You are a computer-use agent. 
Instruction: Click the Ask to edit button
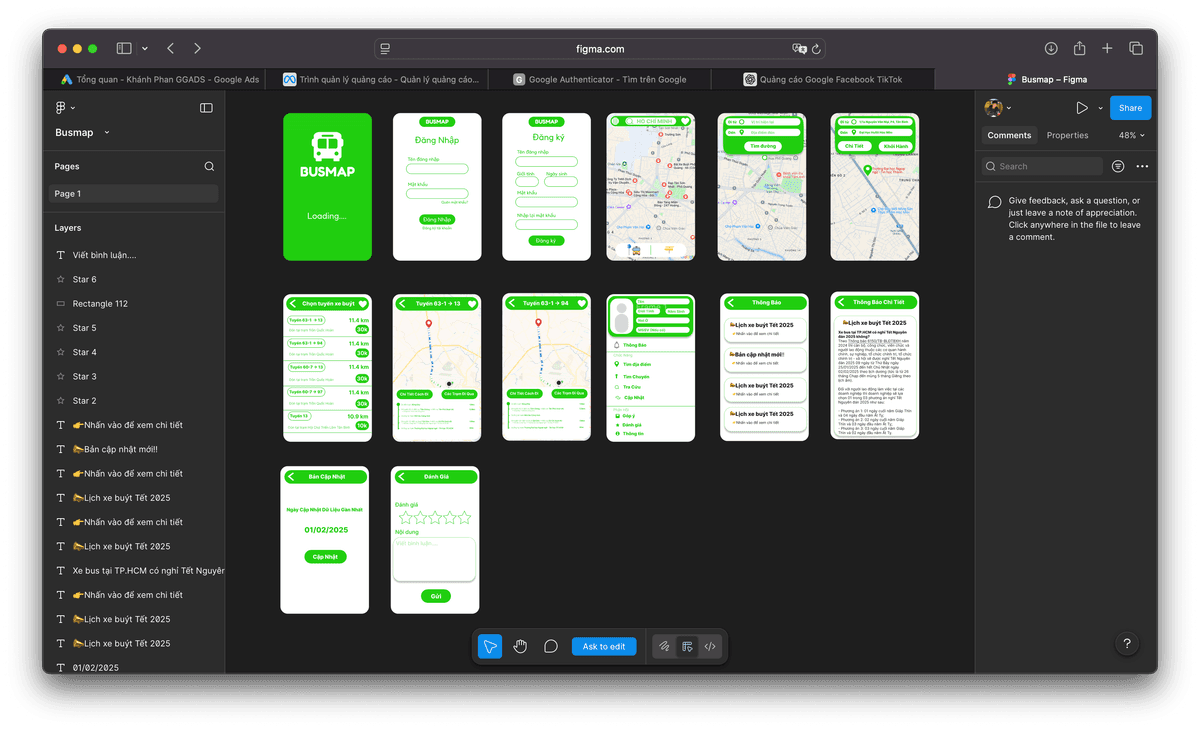[x=604, y=647]
